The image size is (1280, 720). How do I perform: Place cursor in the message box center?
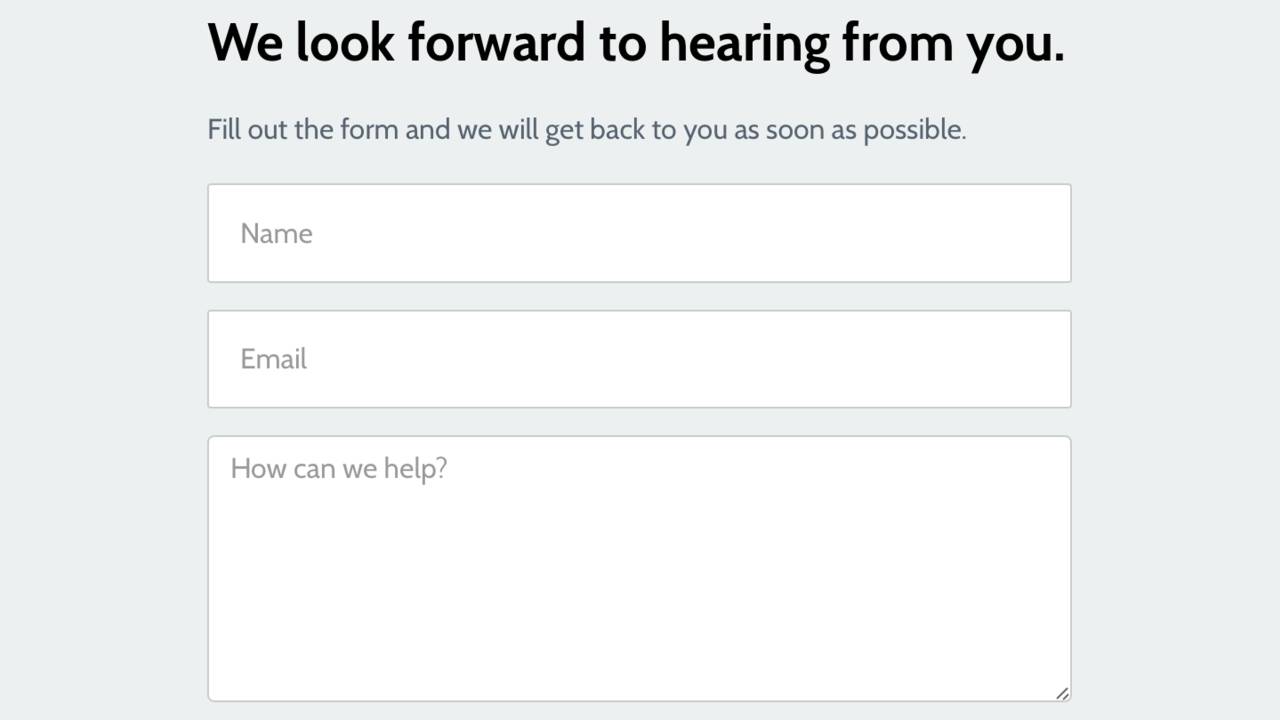[x=639, y=568]
